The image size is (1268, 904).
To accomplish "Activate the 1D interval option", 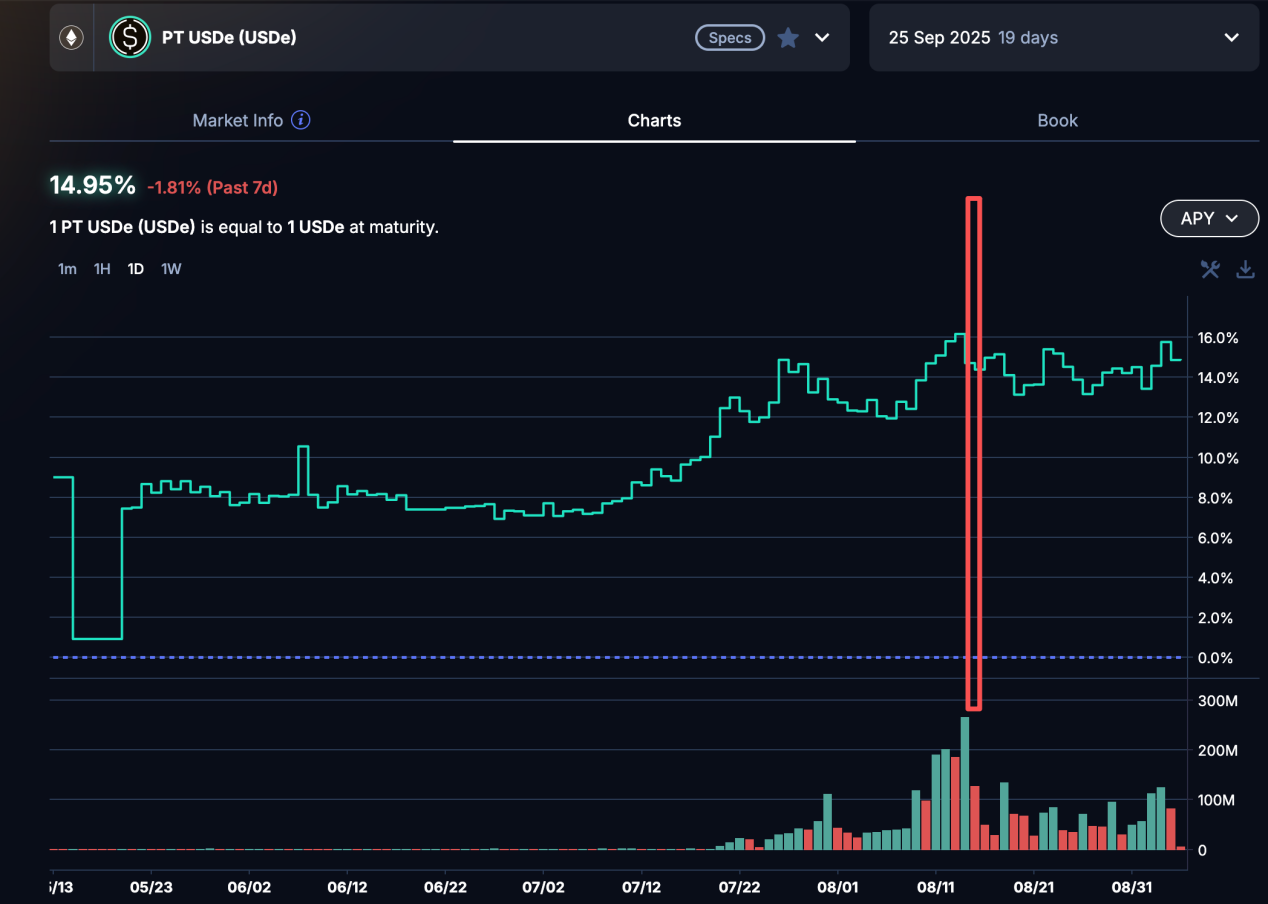I will coord(135,268).
